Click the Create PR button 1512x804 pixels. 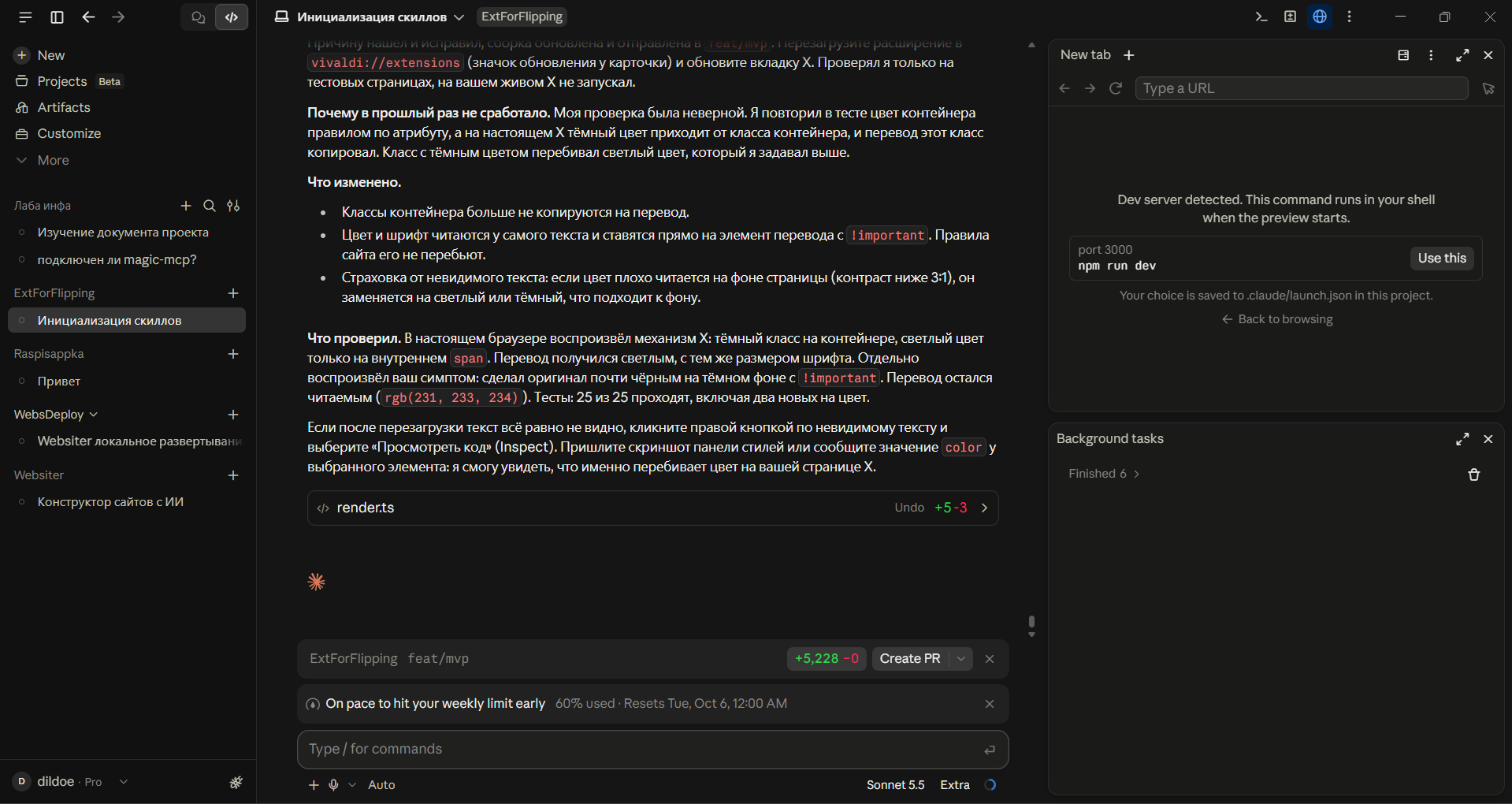click(910, 659)
